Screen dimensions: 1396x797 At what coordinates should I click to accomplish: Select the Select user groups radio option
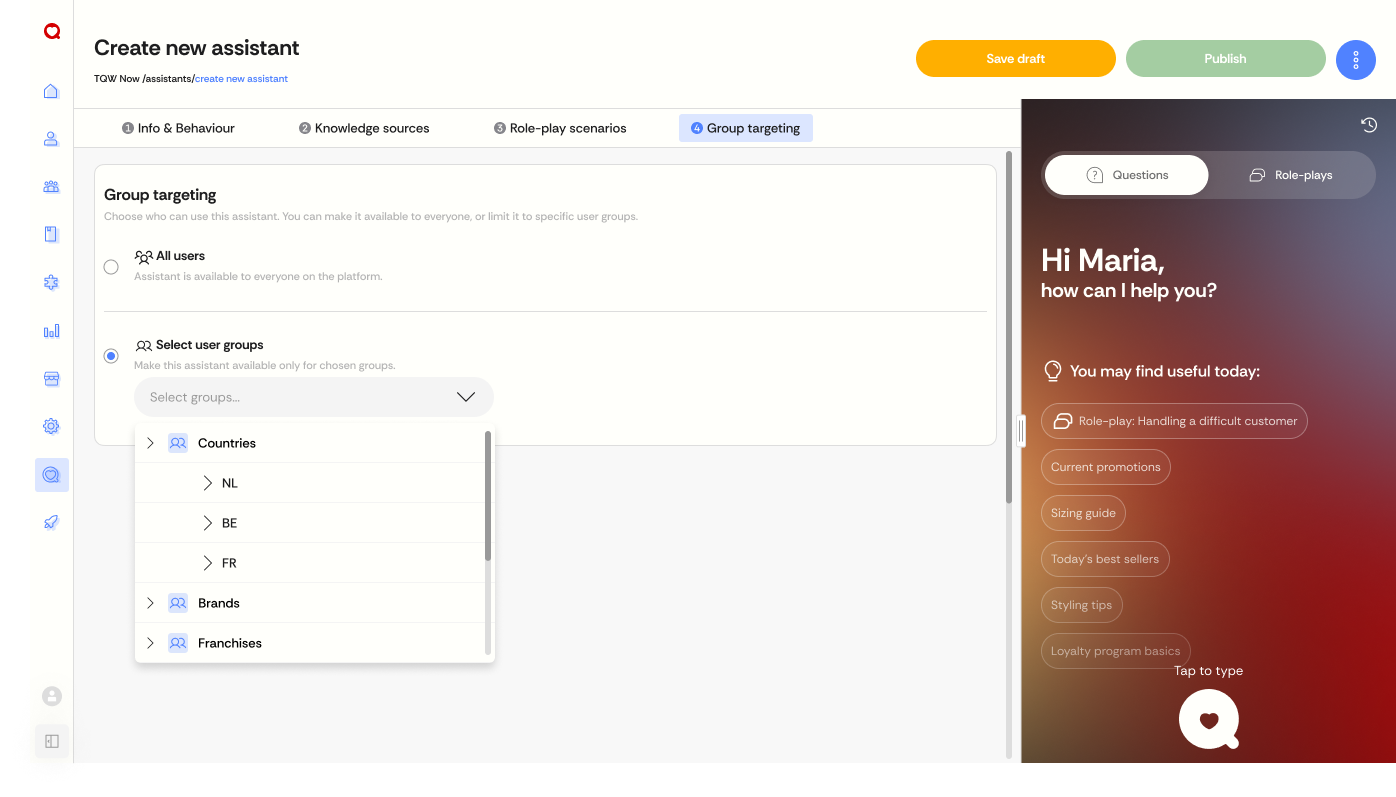tap(111, 355)
